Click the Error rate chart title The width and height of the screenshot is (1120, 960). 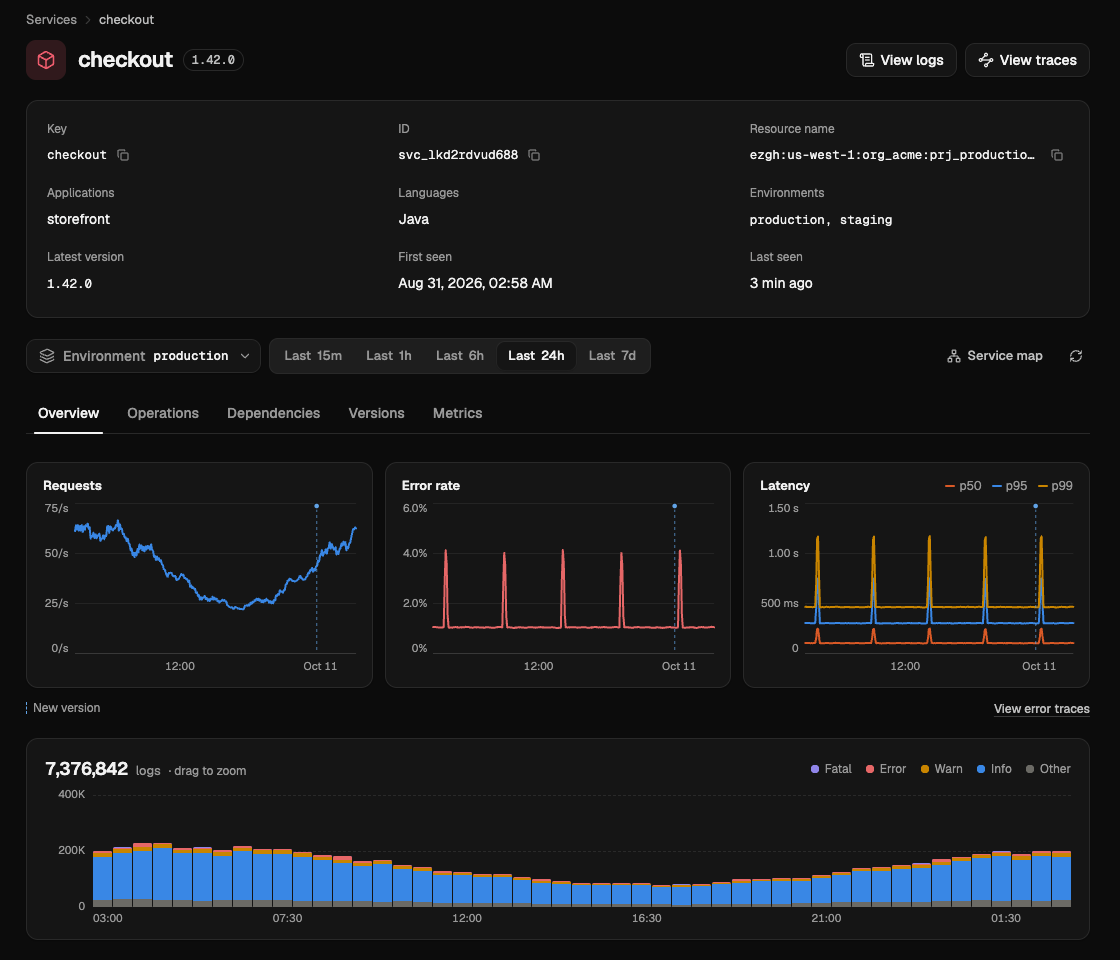pyautogui.click(x=431, y=486)
